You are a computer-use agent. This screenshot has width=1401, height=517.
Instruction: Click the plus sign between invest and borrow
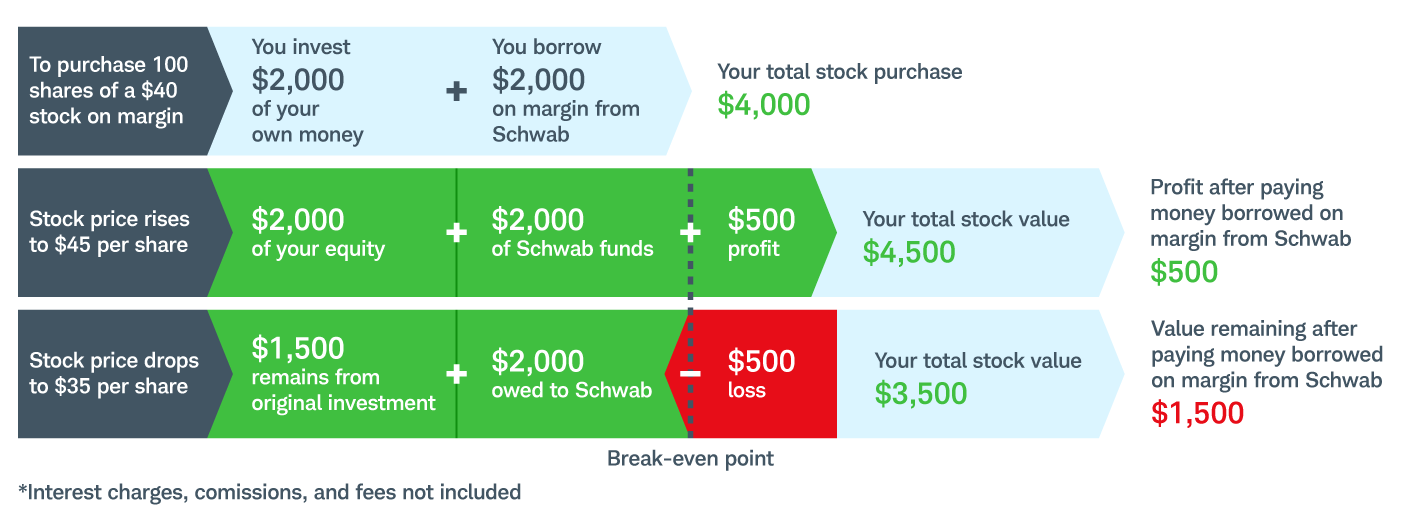[456, 91]
